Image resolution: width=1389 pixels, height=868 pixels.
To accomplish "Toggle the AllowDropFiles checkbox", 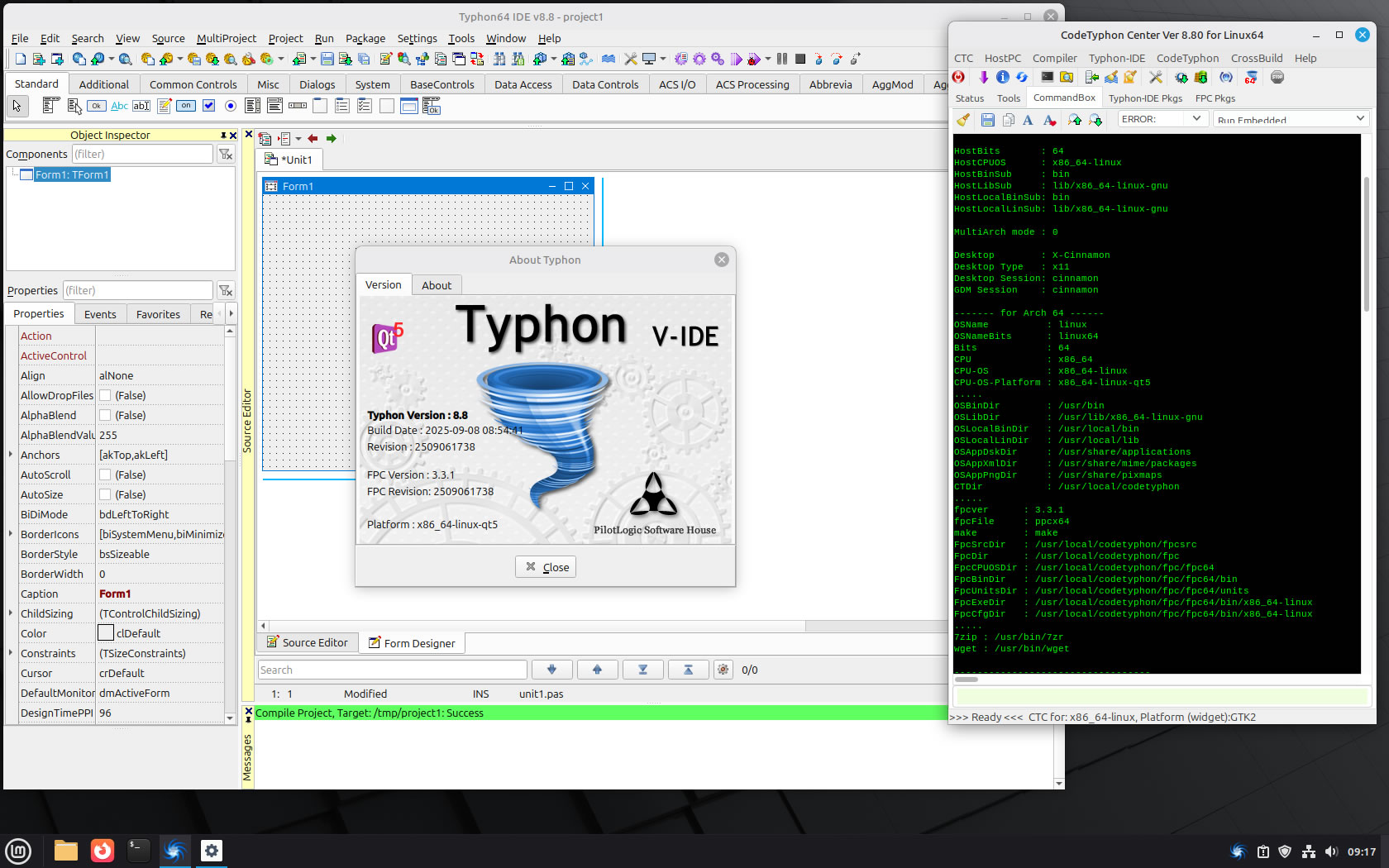I will click(x=105, y=395).
